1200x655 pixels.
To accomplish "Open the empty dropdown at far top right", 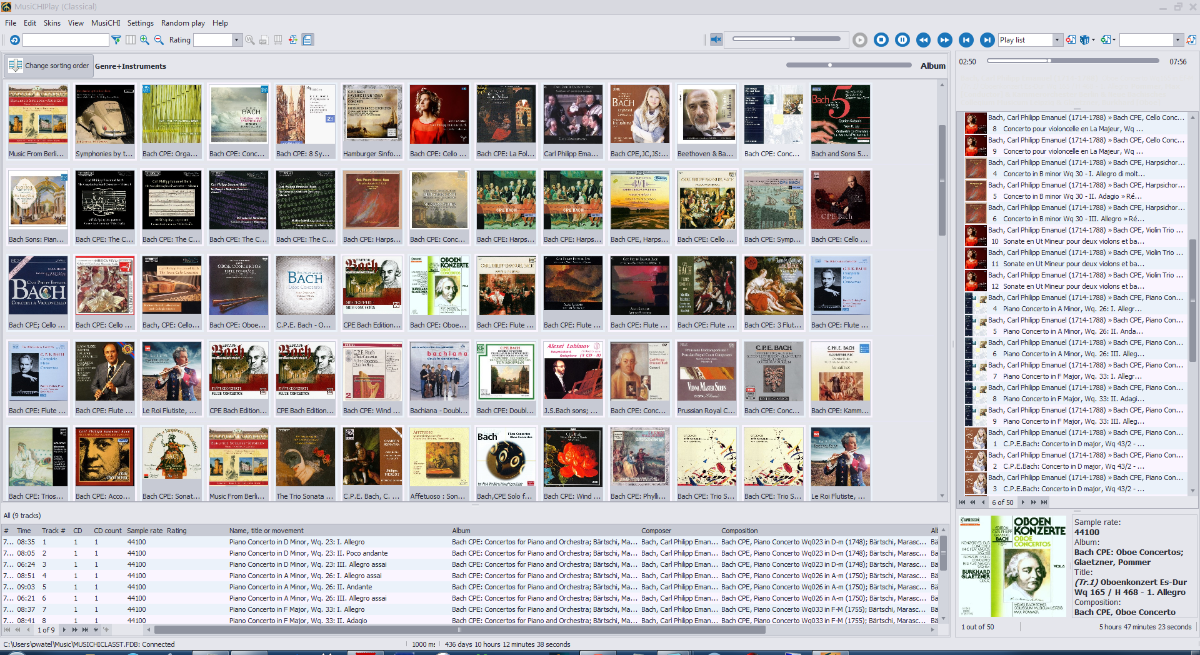I will pos(1178,39).
